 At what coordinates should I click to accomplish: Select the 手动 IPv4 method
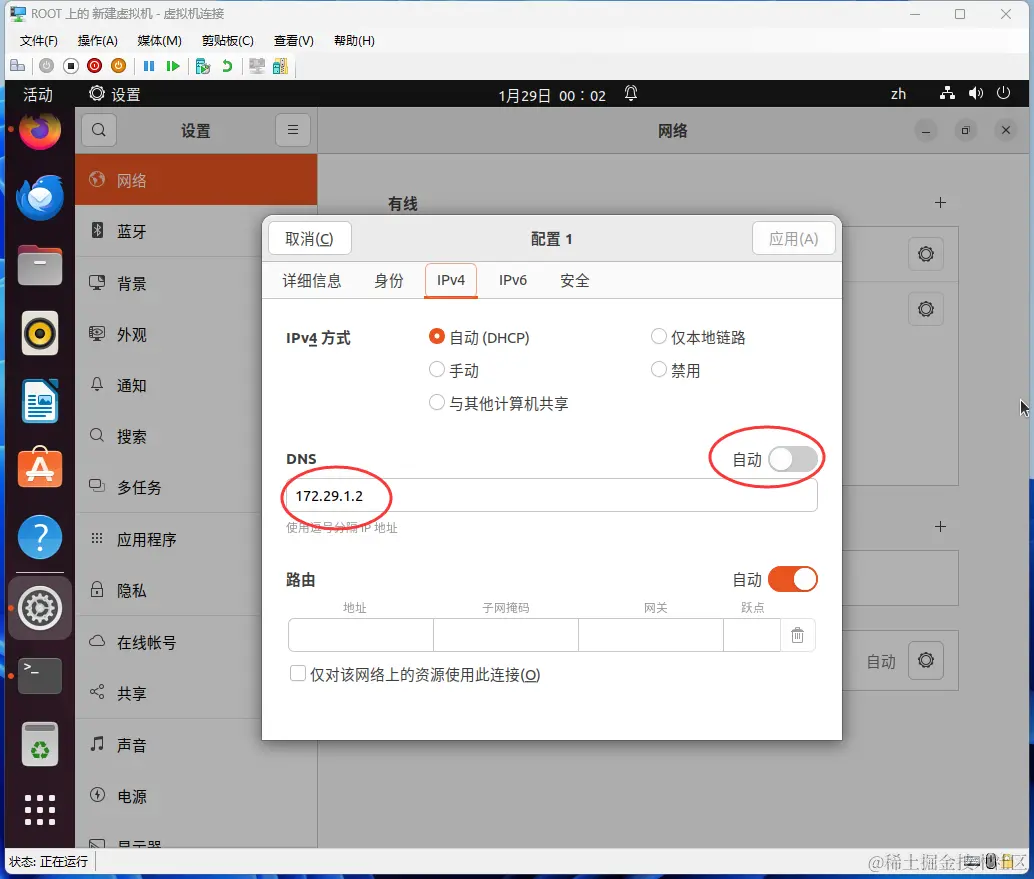tap(437, 370)
